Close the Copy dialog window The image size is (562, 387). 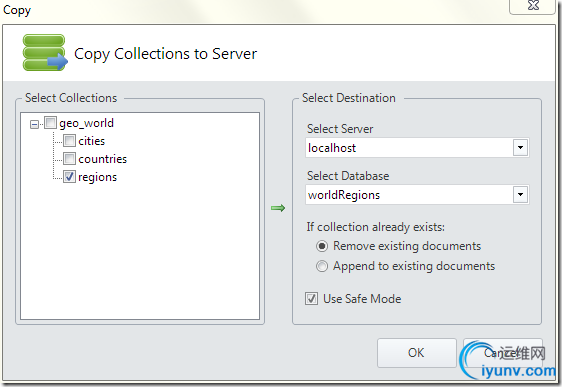533,6
